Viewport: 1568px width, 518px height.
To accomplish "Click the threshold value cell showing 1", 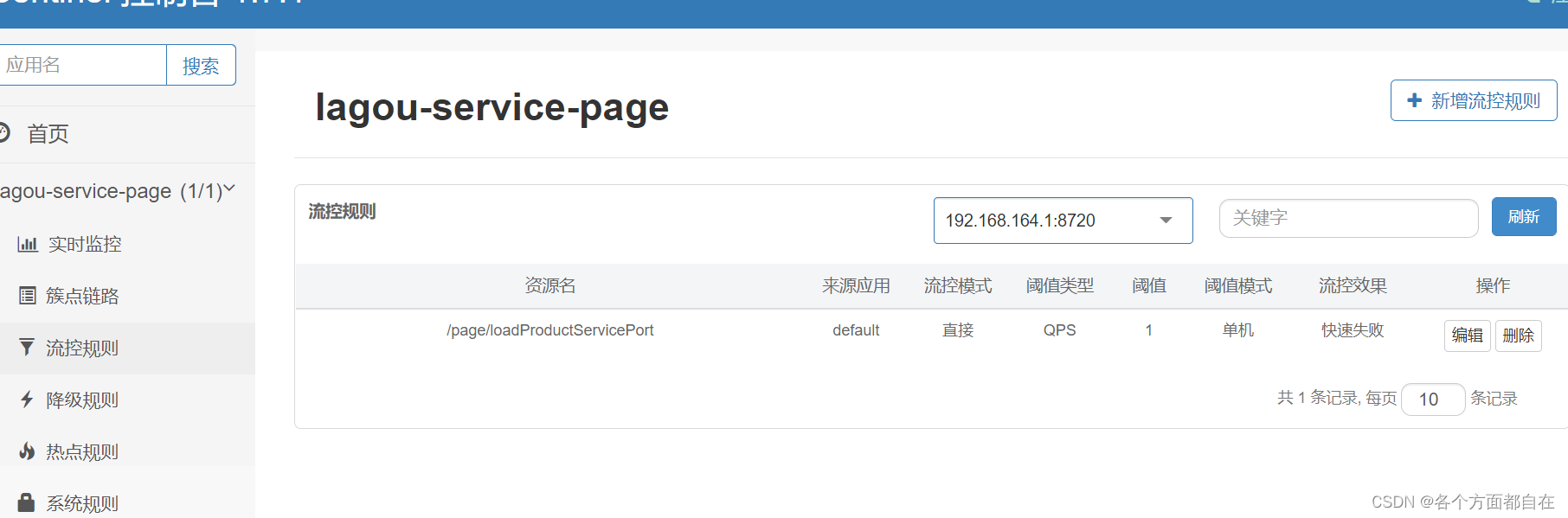I will tap(1149, 330).
